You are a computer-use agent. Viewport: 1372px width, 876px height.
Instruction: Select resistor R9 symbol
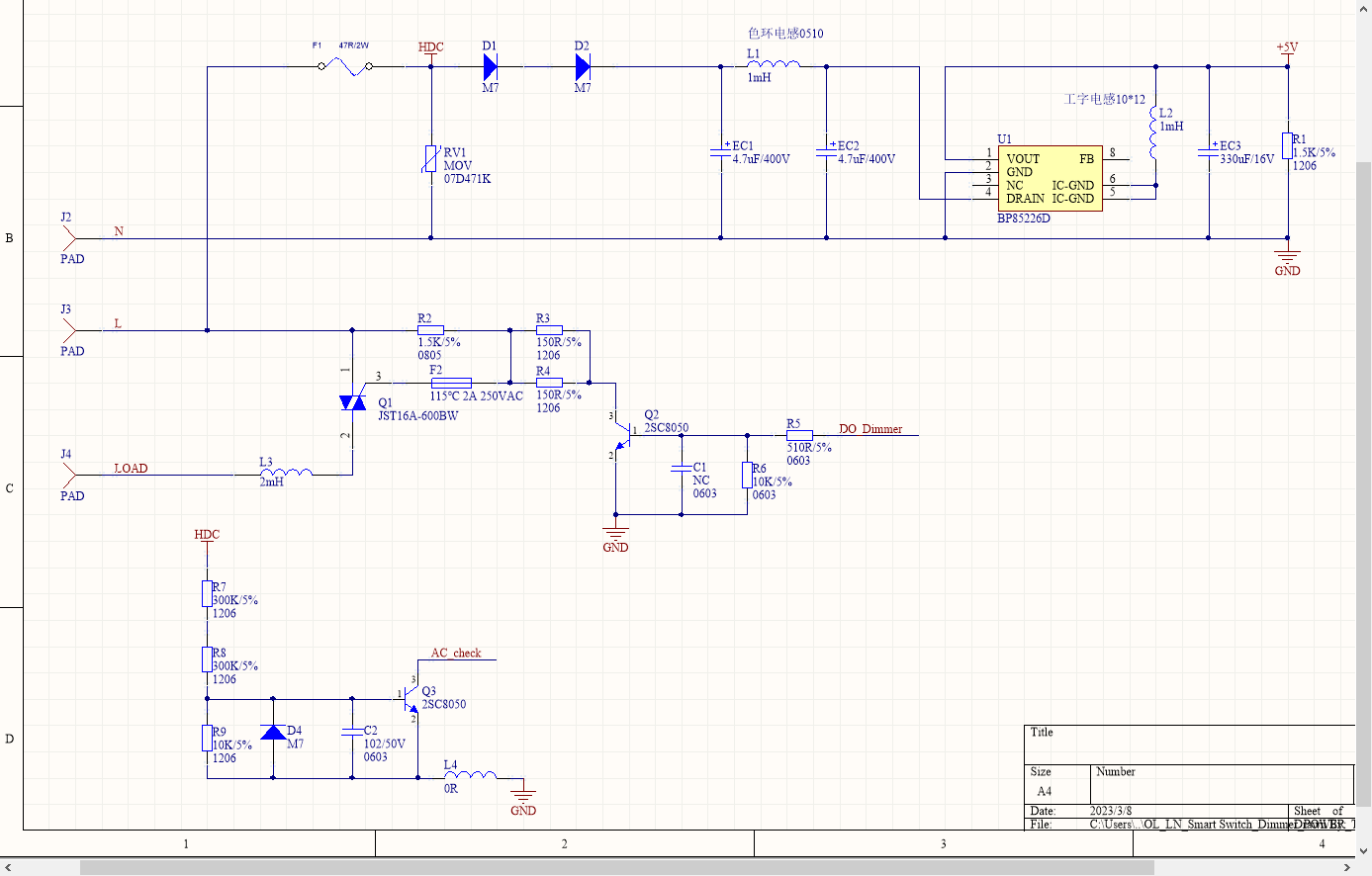coord(207,738)
